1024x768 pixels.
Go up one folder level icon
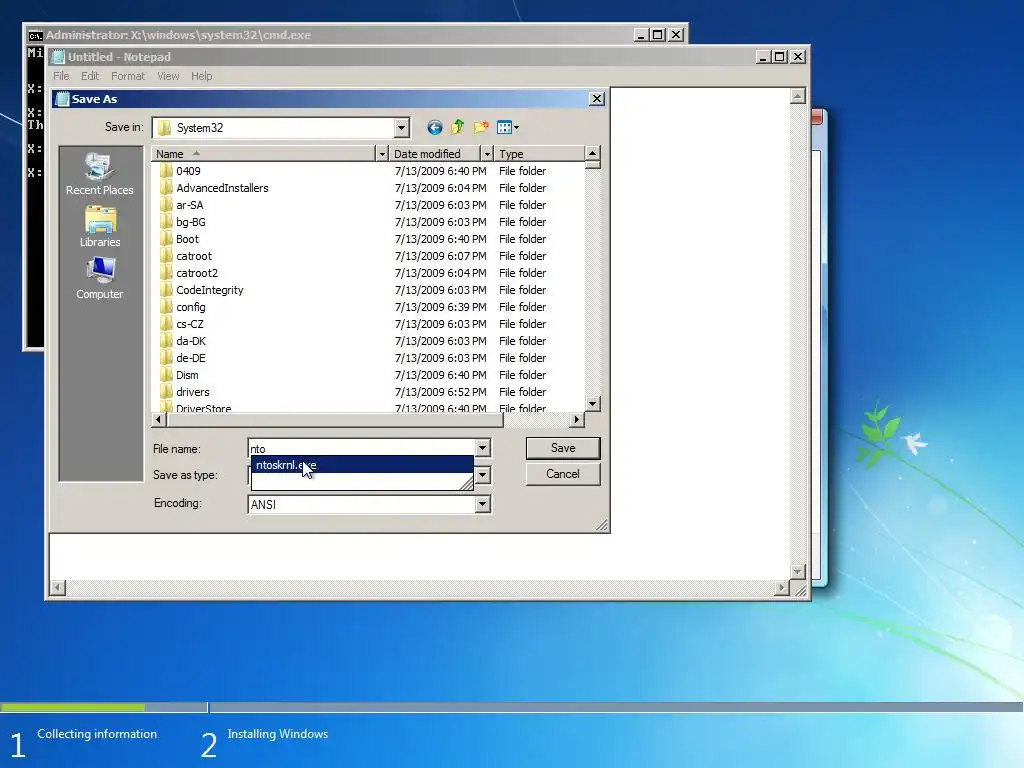pyautogui.click(x=457, y=127)
